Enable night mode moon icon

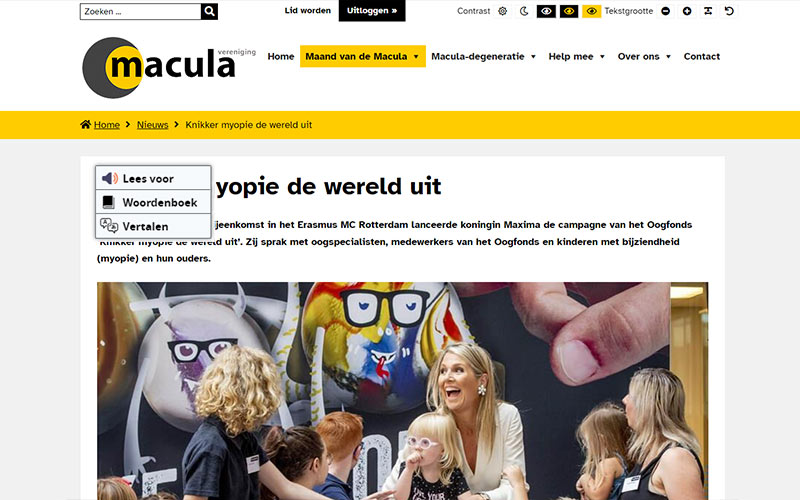pyautogui.click(x=524, y=11)
